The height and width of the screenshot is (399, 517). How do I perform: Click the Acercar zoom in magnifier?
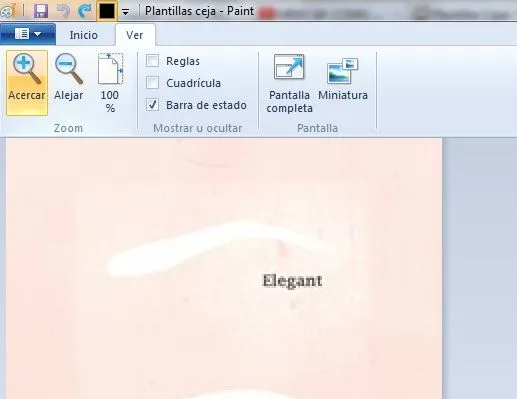point(27,83)
